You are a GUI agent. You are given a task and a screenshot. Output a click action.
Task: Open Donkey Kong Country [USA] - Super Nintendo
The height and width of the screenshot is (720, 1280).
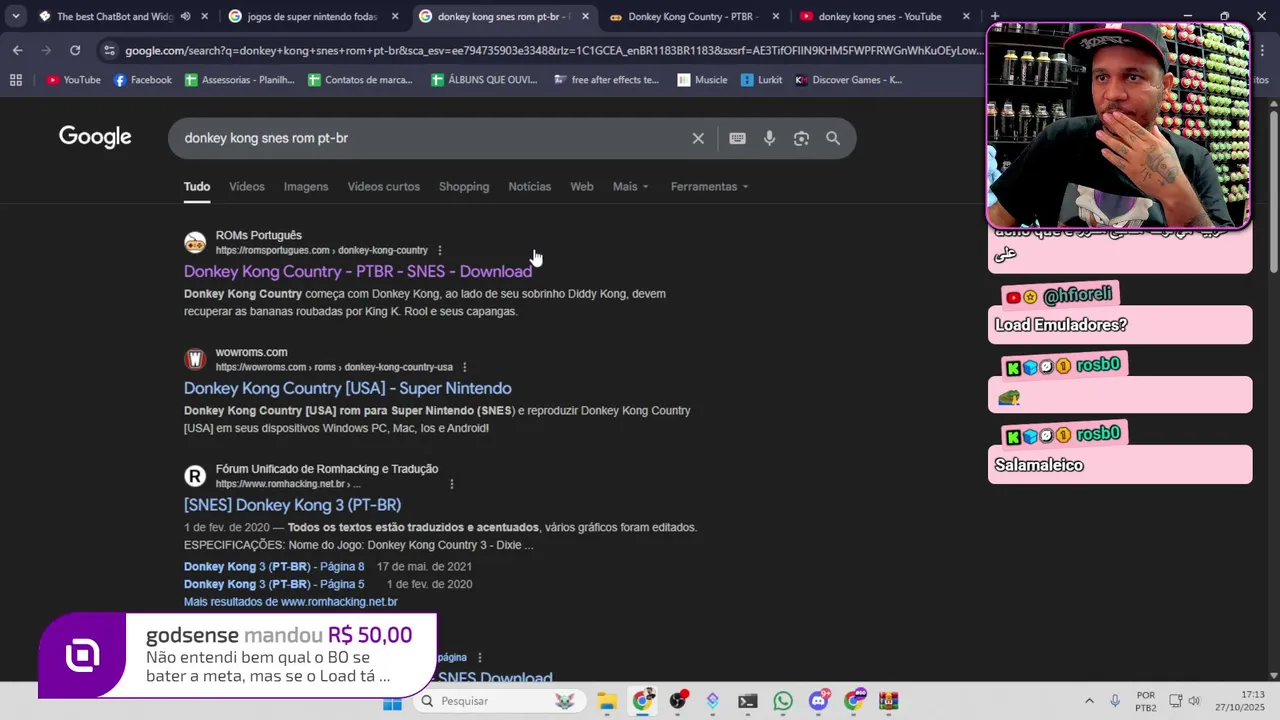point(348,389)
